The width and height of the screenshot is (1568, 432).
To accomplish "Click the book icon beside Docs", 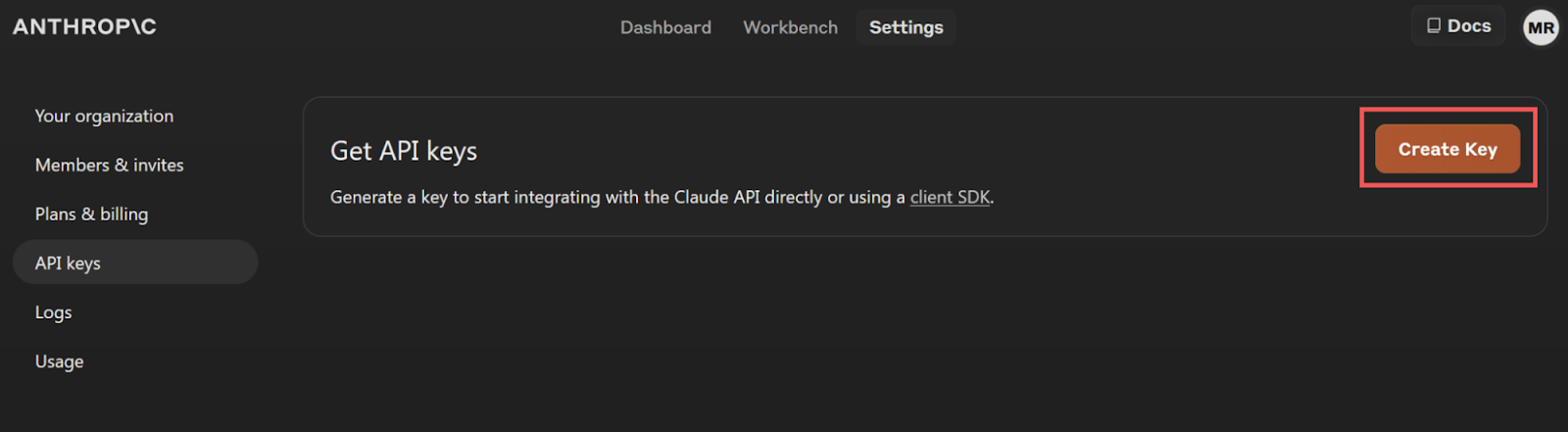I will point(1434,26).
